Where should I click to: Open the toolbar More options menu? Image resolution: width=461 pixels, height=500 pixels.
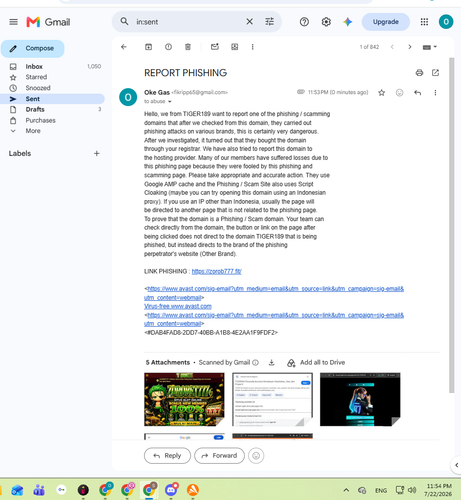pos(252,47)
